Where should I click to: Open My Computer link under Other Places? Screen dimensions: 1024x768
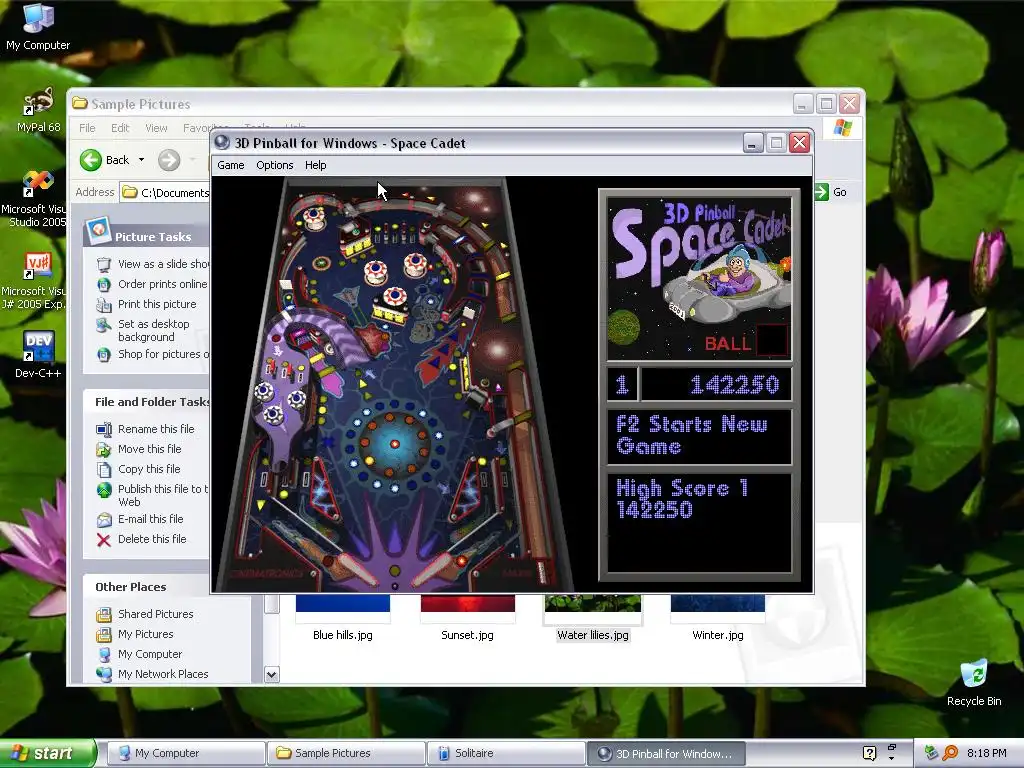[x=150, y=654]
